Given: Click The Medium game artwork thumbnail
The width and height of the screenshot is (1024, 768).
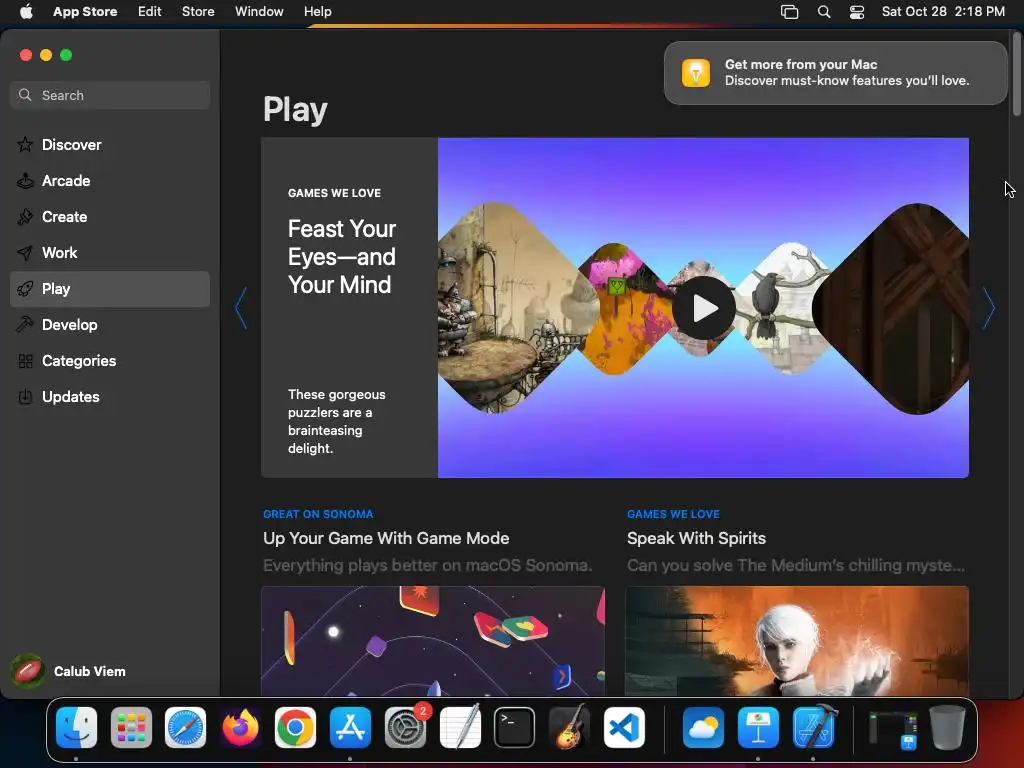Looking at the screenshot, I should 797,641.
